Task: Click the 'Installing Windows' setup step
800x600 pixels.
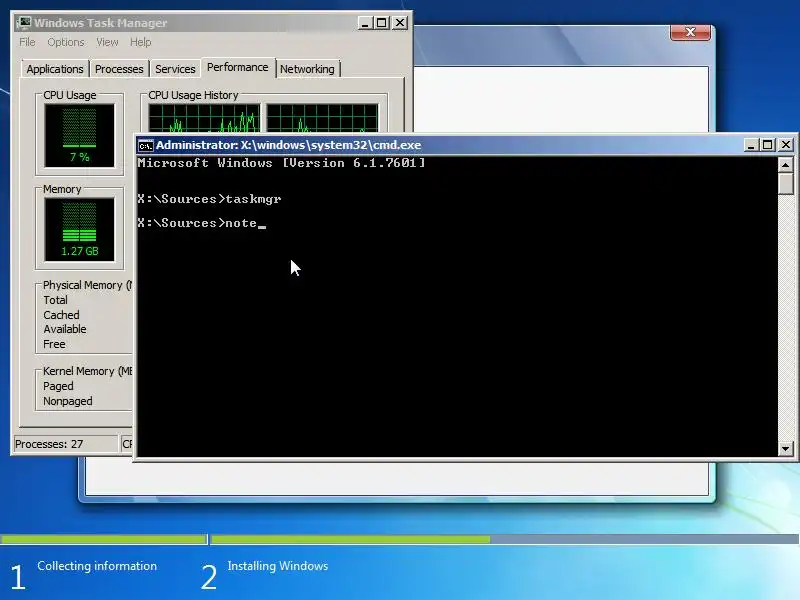Action: coord(278,566)
